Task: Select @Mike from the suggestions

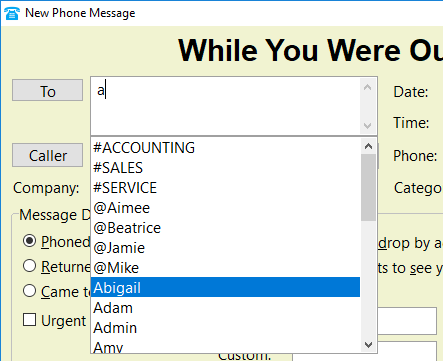Action: [x=226, y=268]
